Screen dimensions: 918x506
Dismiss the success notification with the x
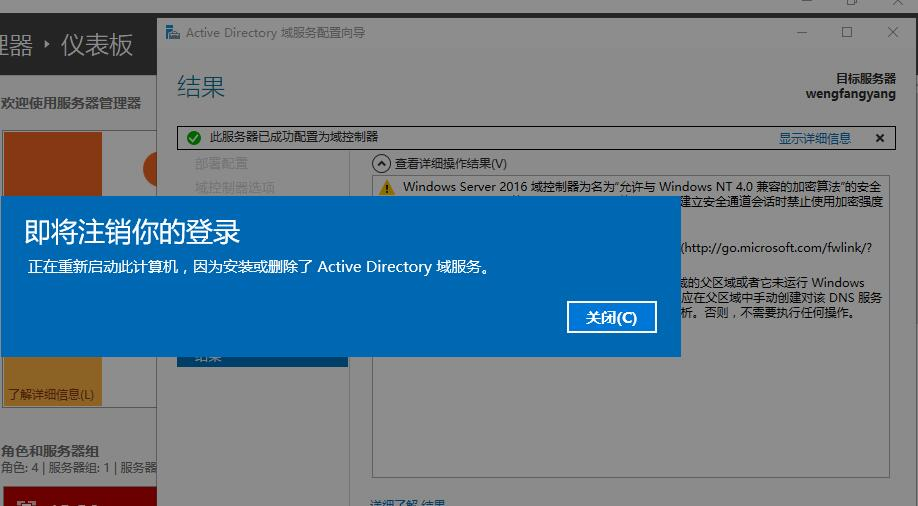[879, 138]
